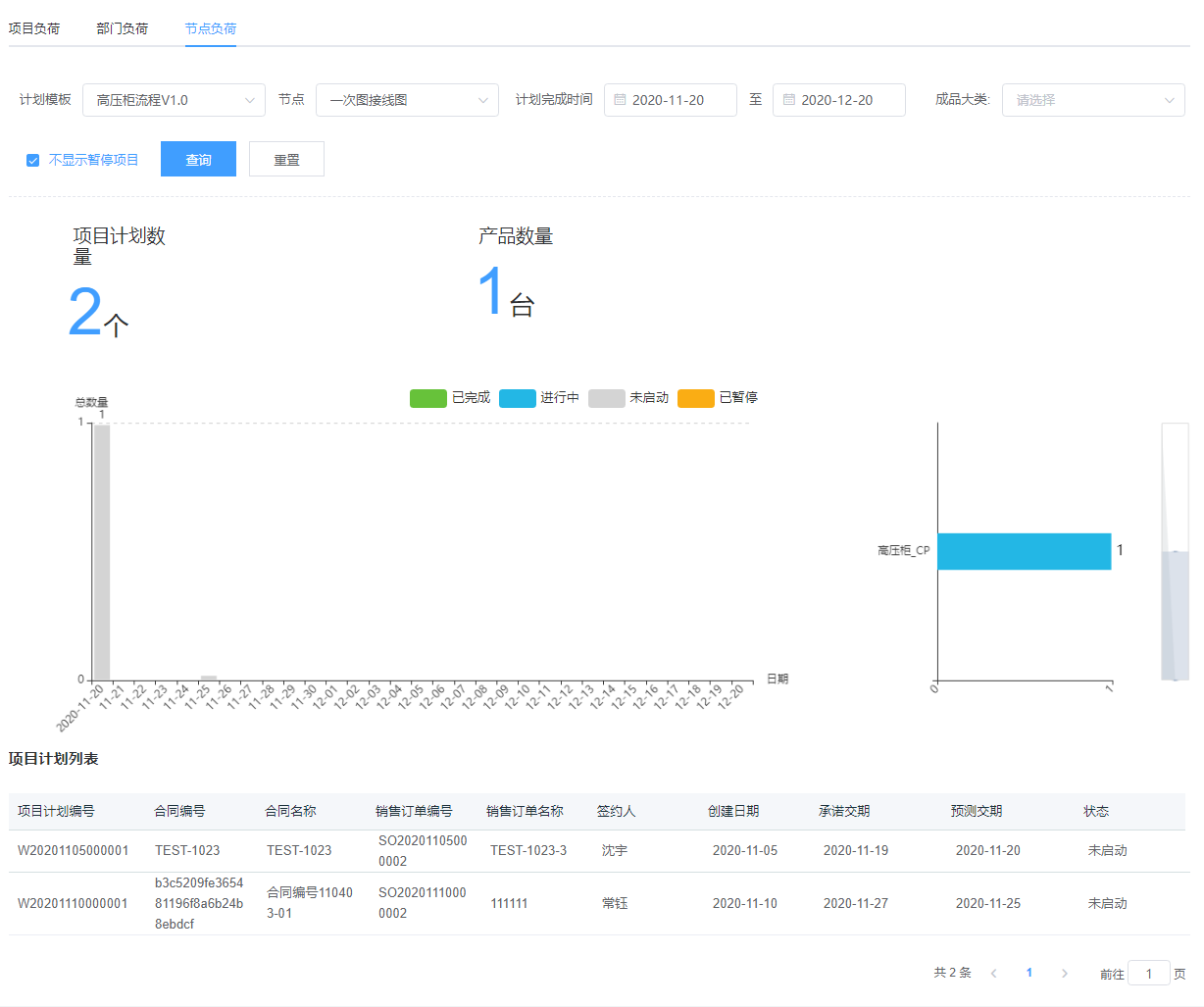Click the vertical chart zoom slider
1204x1007 pixels.
[x=1175, y=551]
